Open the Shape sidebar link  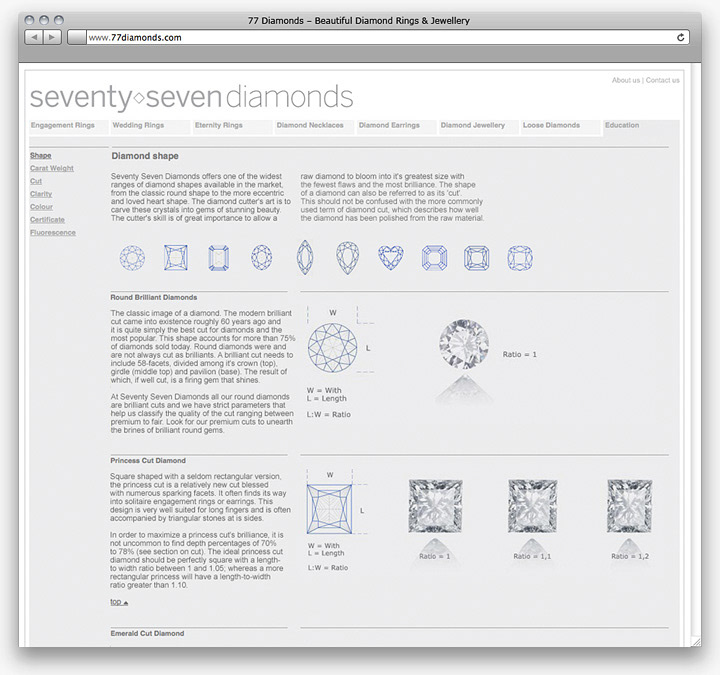40,156
